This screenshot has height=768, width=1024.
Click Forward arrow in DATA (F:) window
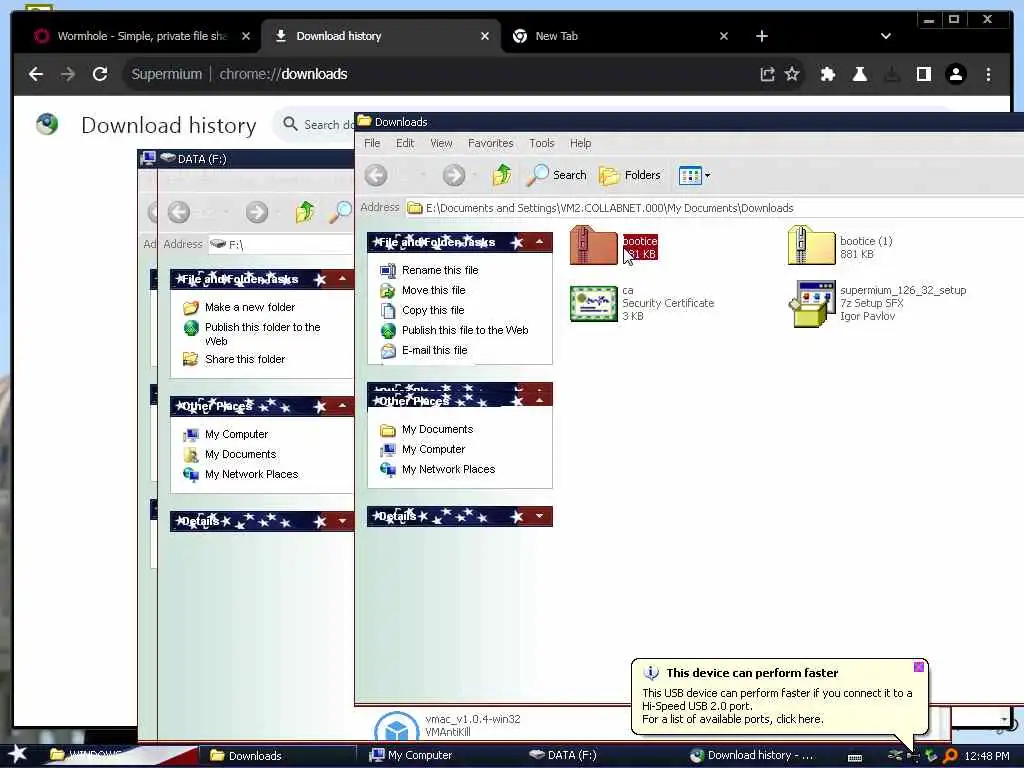(257, 212)
